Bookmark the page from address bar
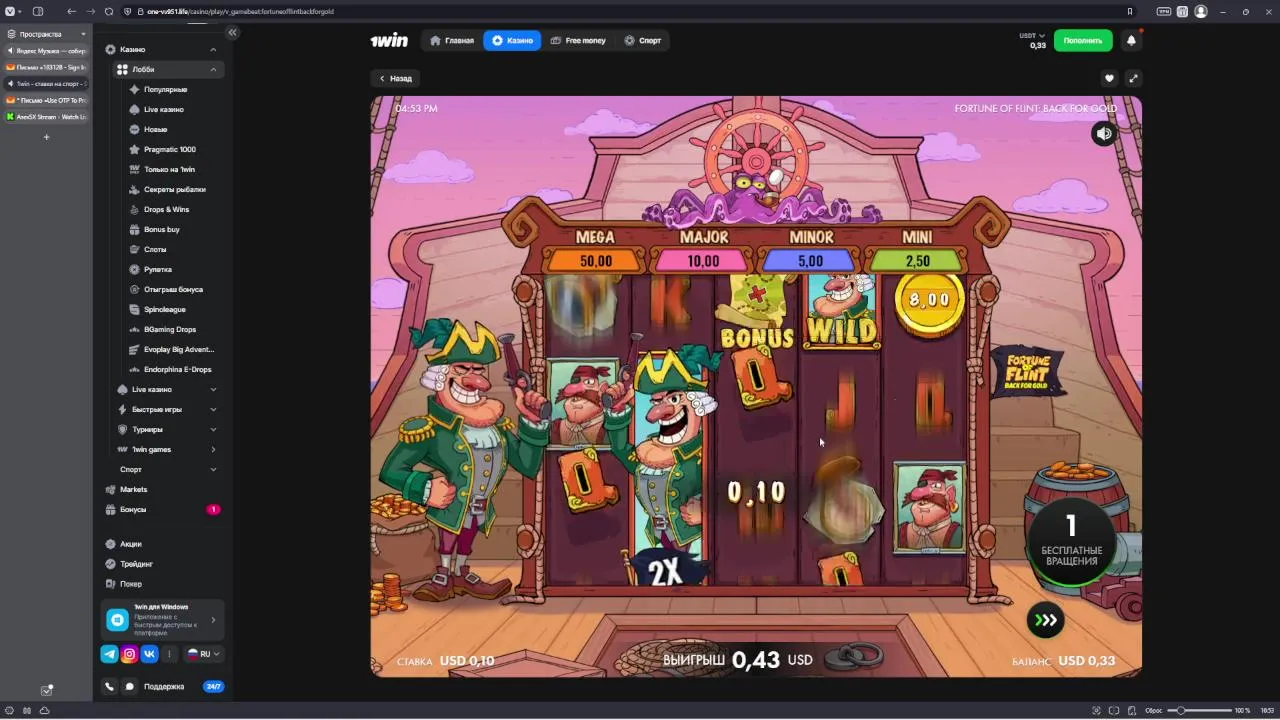The image size is (1280, 720). (1130, 11)
